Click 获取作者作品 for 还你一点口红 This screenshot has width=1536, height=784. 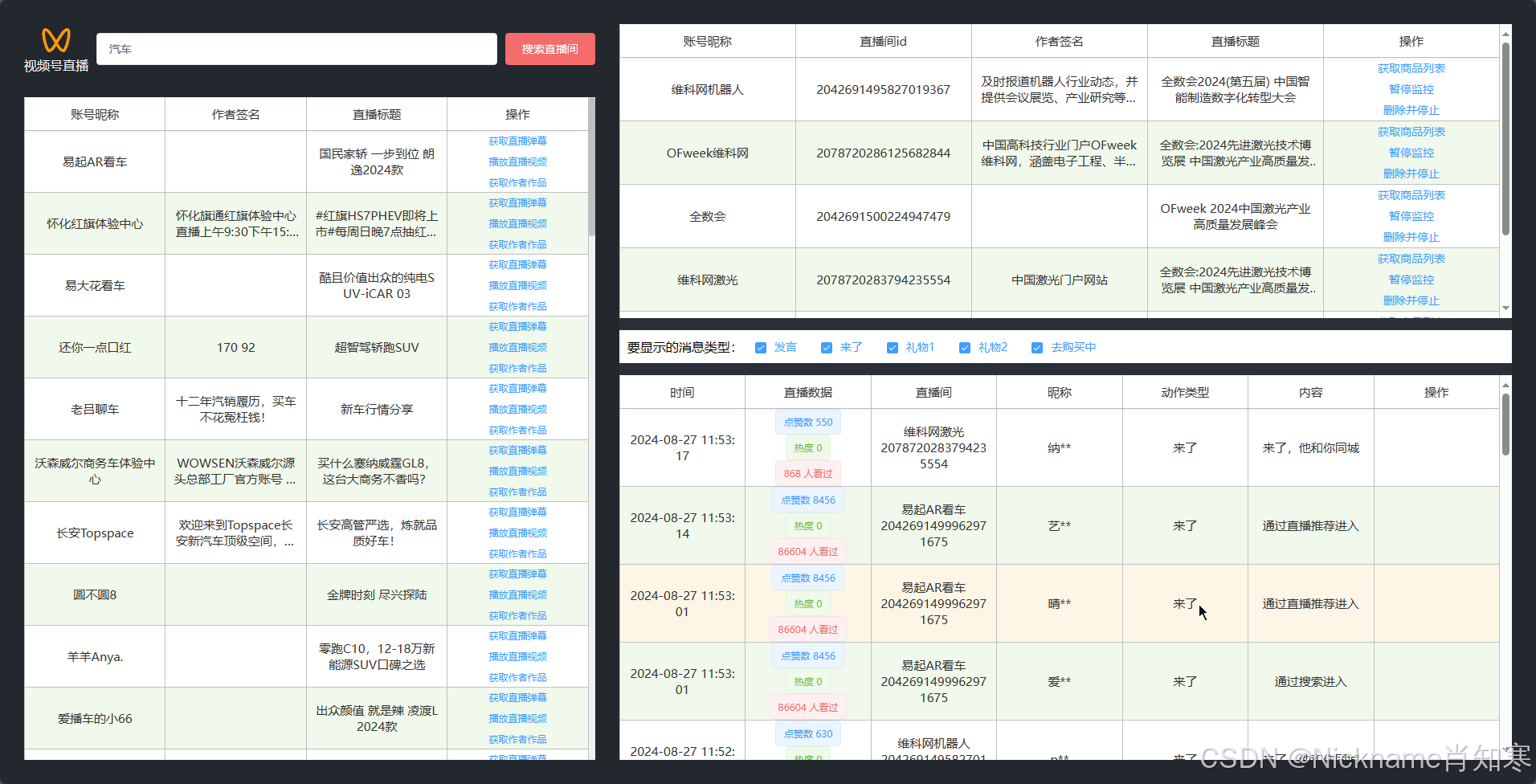click(517, 368)
